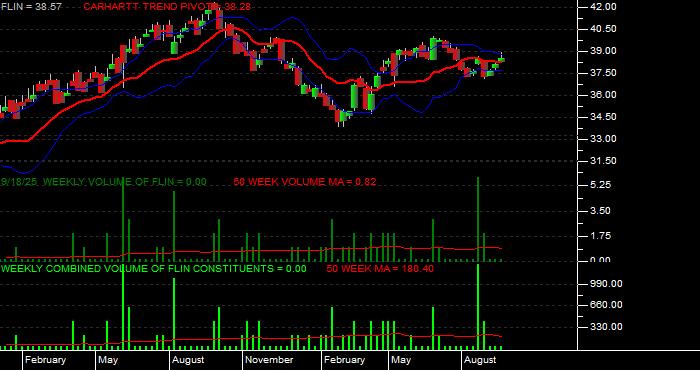Screen dimensions: 700x370
Task: Click the 36.00 price axis value
Action: 603,95
